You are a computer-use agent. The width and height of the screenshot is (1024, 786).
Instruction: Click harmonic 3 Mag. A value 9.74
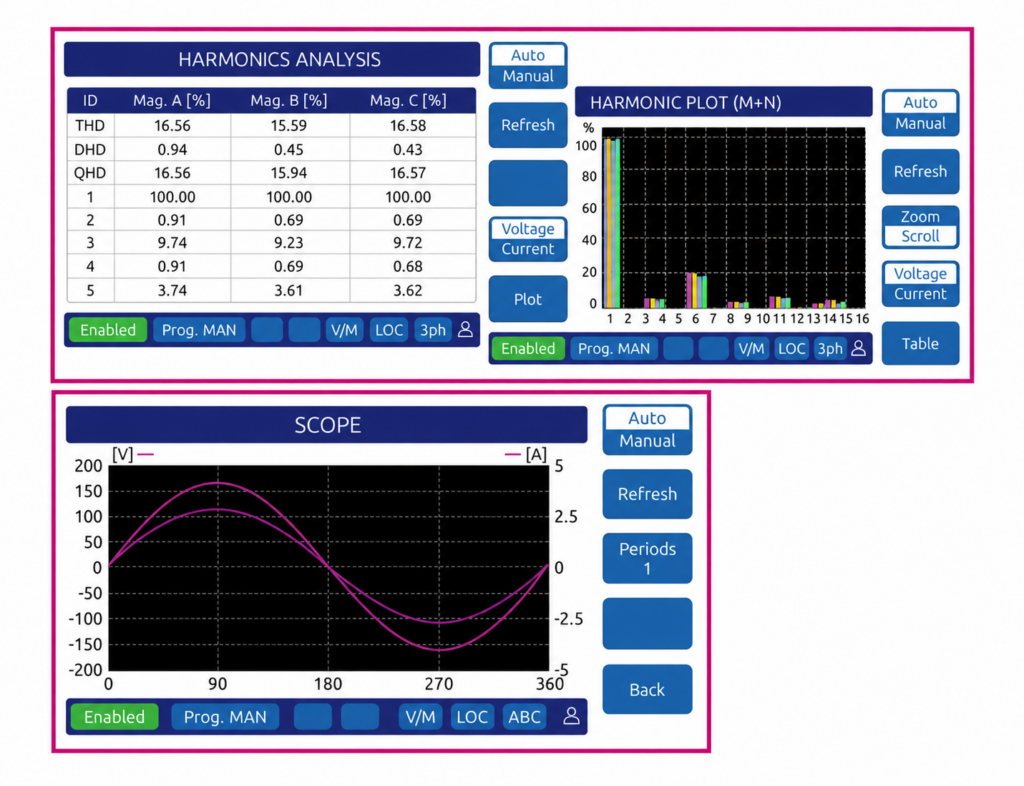(x=172, y=243)
